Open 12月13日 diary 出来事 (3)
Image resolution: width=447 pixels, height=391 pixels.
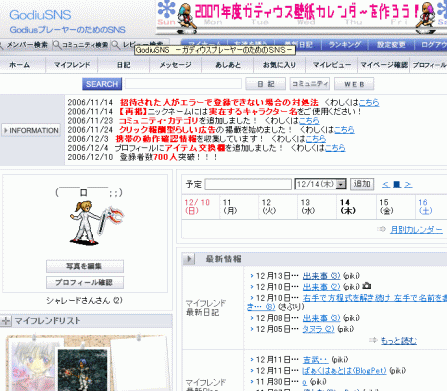[321, 276]
